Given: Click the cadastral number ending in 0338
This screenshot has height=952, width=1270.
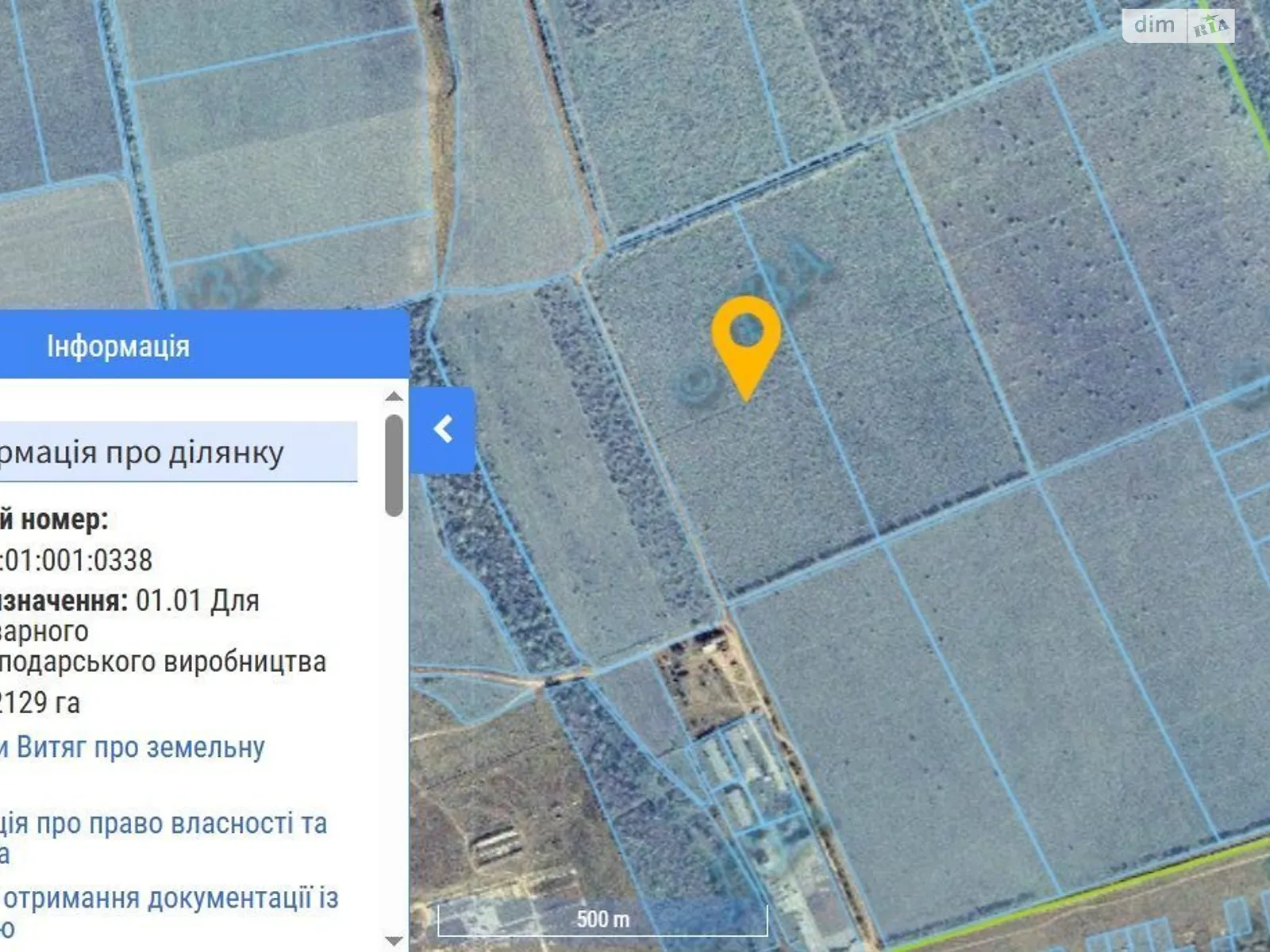Looking at the screenshot, I should 76,560.
